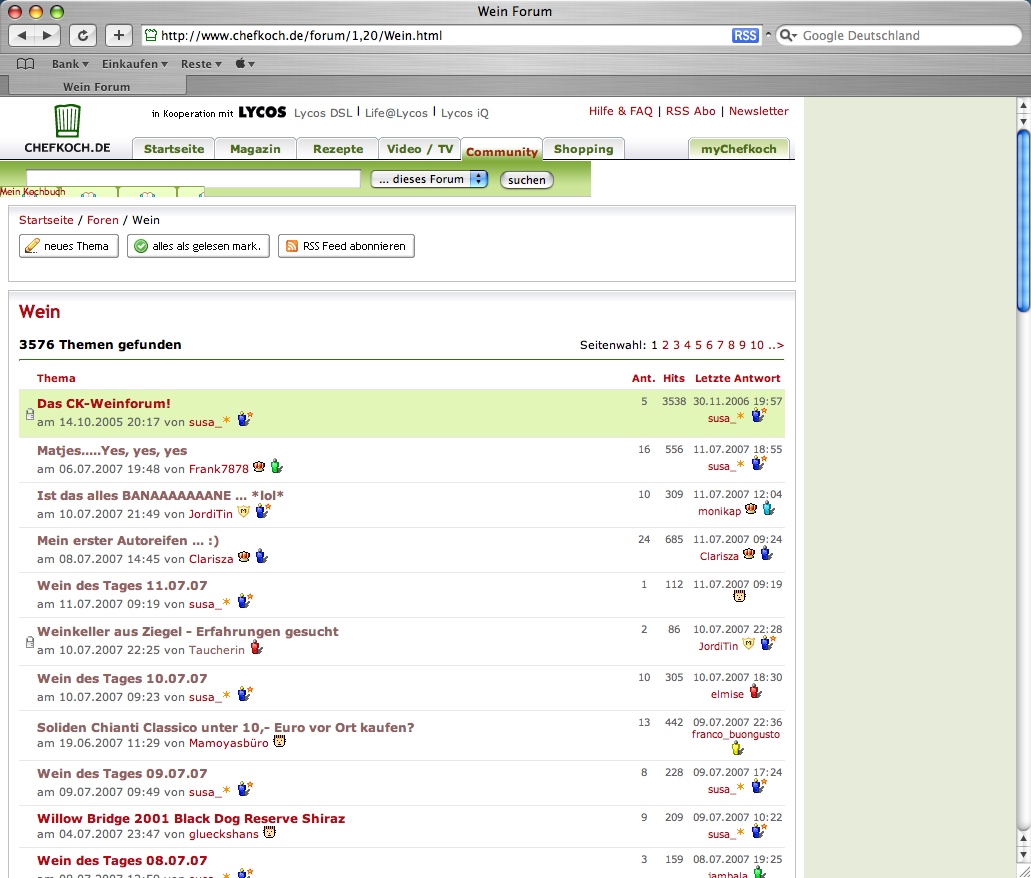Viewport: 1031px width, 878px height.
Task: Click the smiley icon next to Mamoyasbüro
Action: click(280, 742)
